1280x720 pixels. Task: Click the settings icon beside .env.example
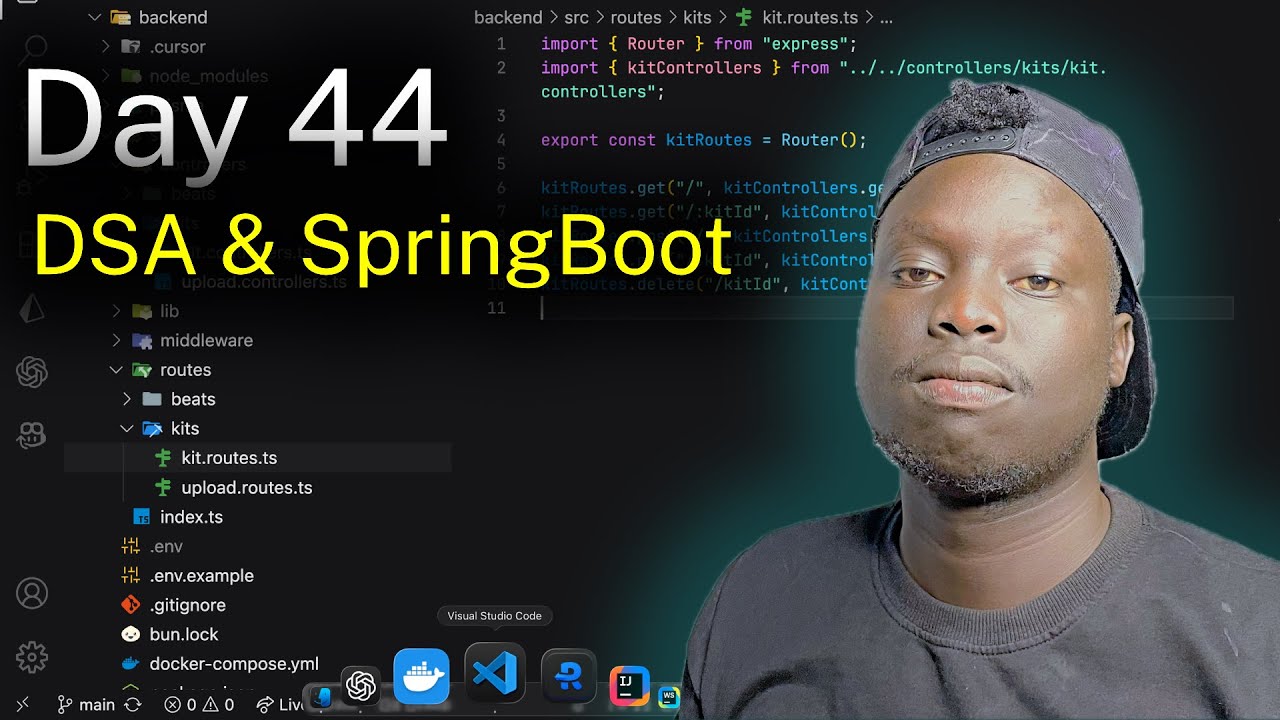tap(131, 576)
